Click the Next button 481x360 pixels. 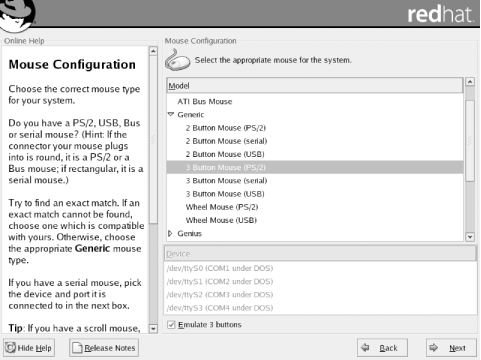coord(451,348)
